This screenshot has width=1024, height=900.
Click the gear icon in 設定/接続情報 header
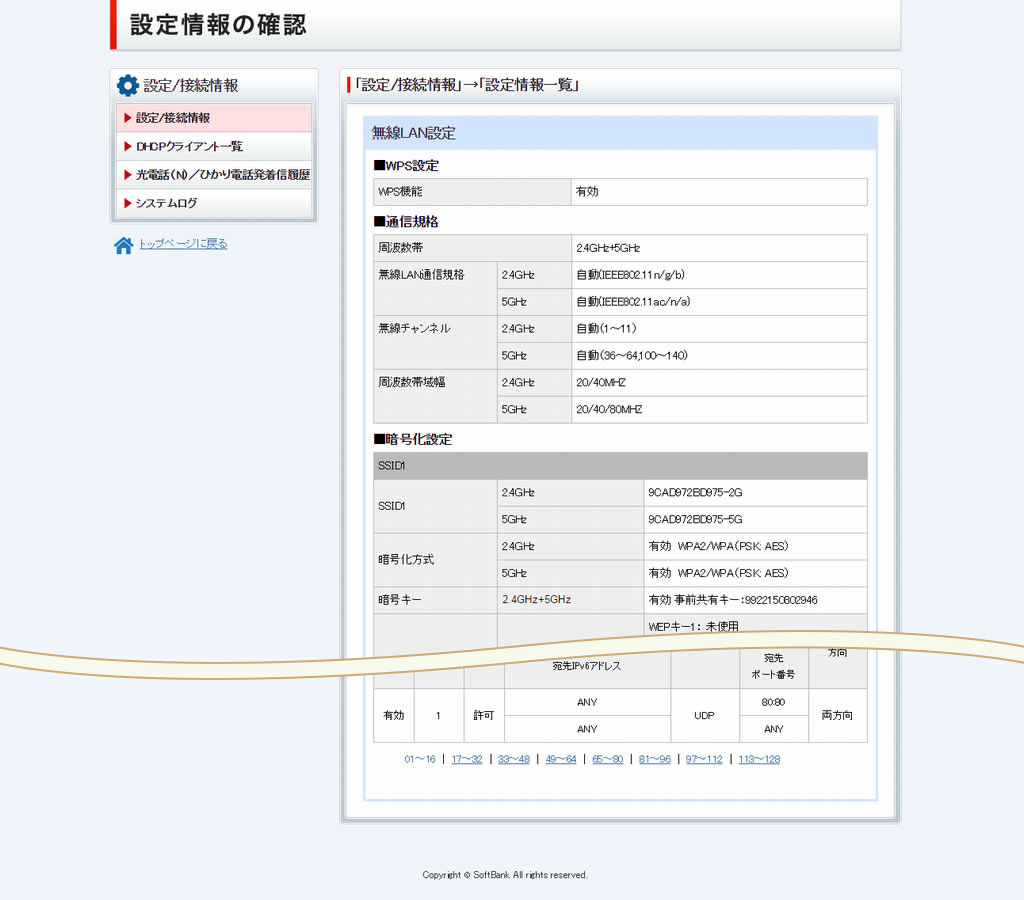(x=127, y=86)
